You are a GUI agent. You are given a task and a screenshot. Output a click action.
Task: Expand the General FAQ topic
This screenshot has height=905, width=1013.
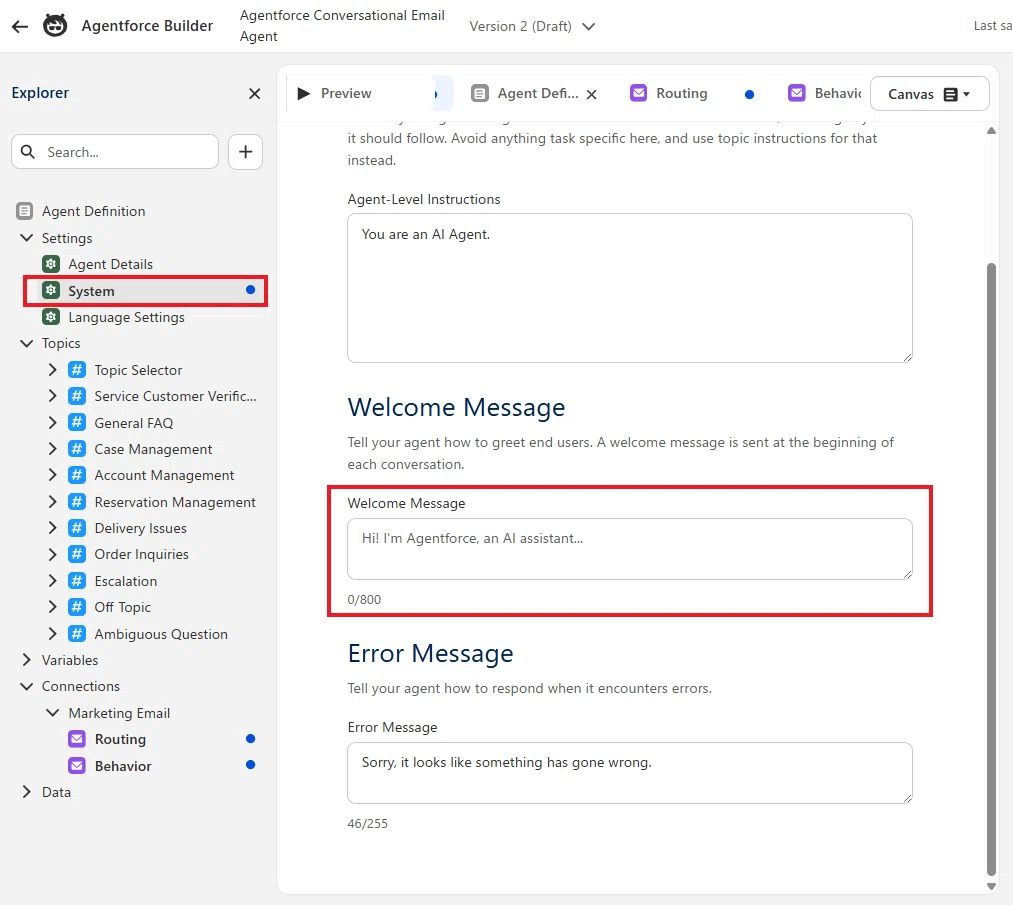pyautogui.click(x=52, y=422)
